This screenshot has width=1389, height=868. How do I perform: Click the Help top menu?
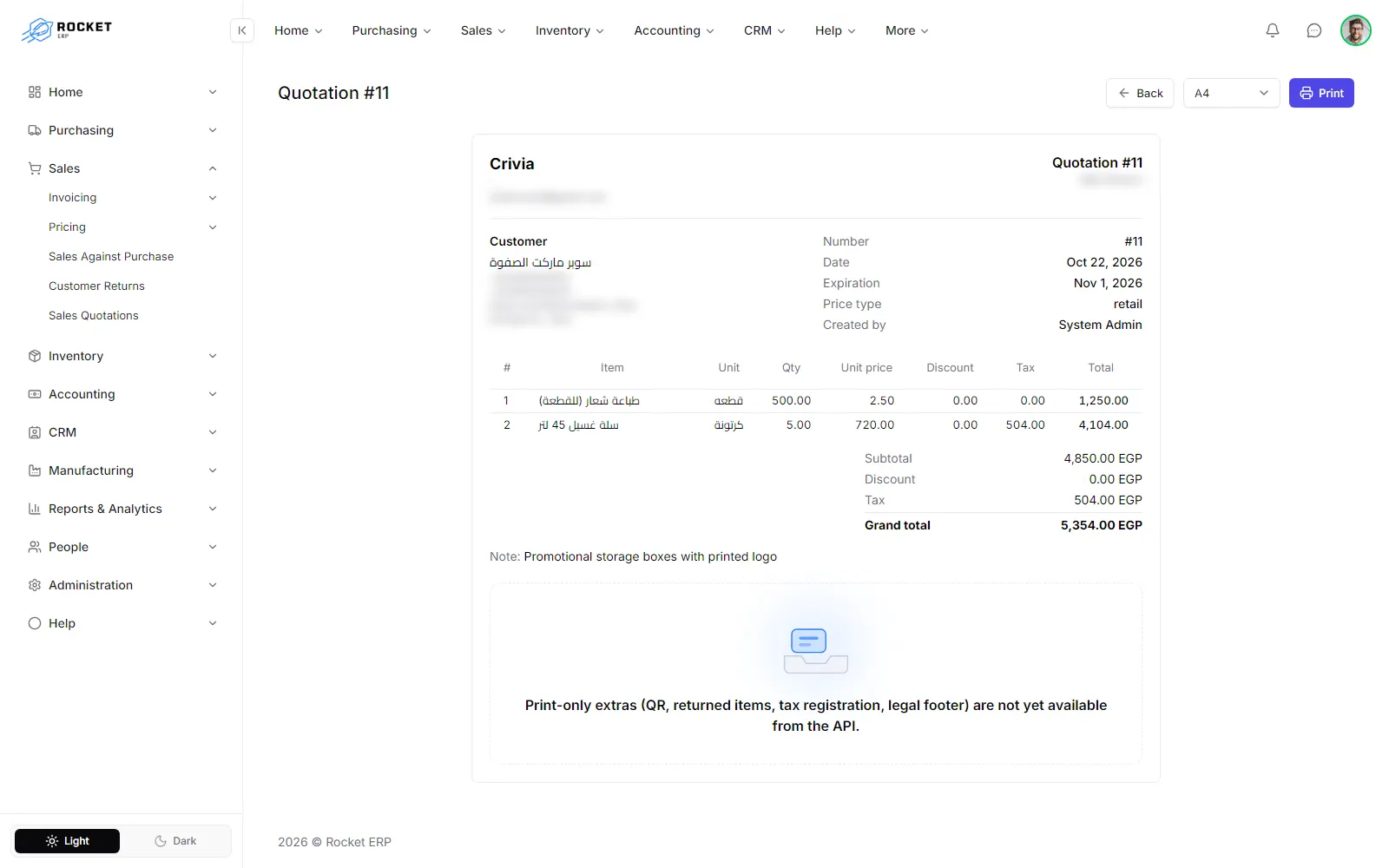click(x=835, y=30)
